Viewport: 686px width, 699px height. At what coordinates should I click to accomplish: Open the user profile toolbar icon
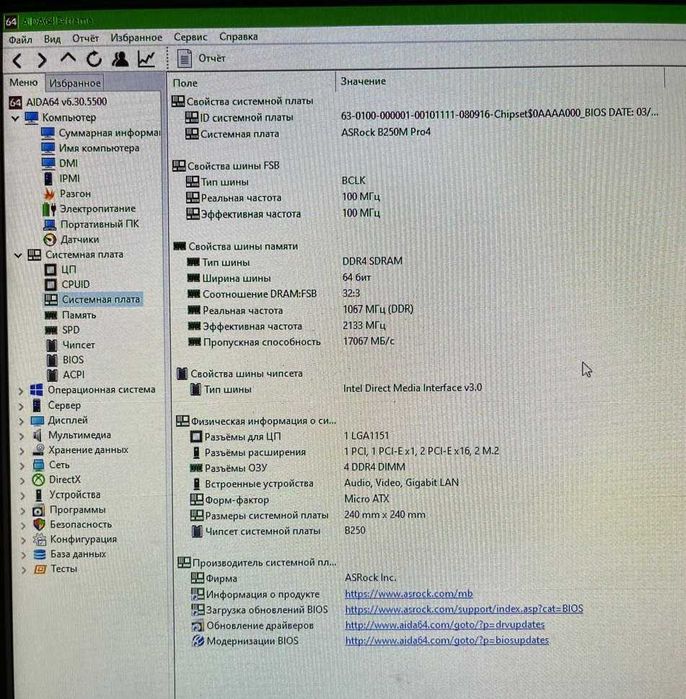tap(120, 59)
